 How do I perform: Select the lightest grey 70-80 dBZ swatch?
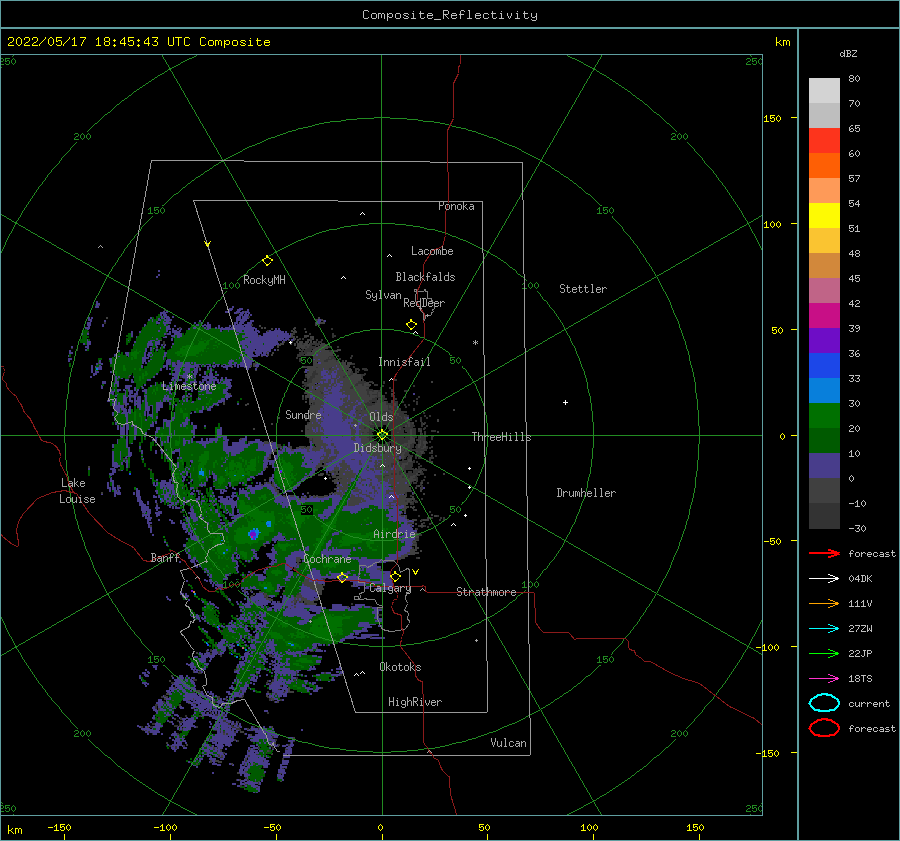click(824, 91)
